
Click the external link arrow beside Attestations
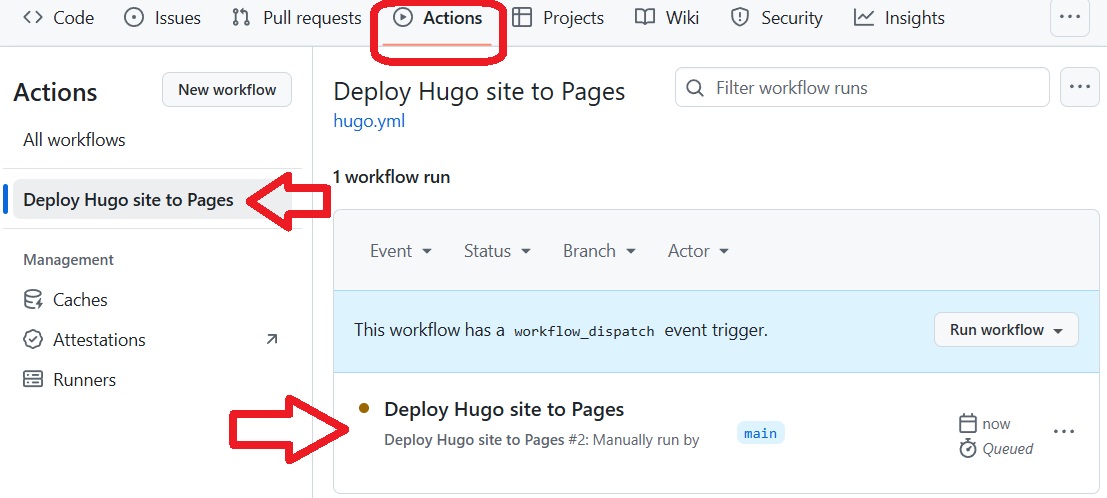tap(271, 340)
